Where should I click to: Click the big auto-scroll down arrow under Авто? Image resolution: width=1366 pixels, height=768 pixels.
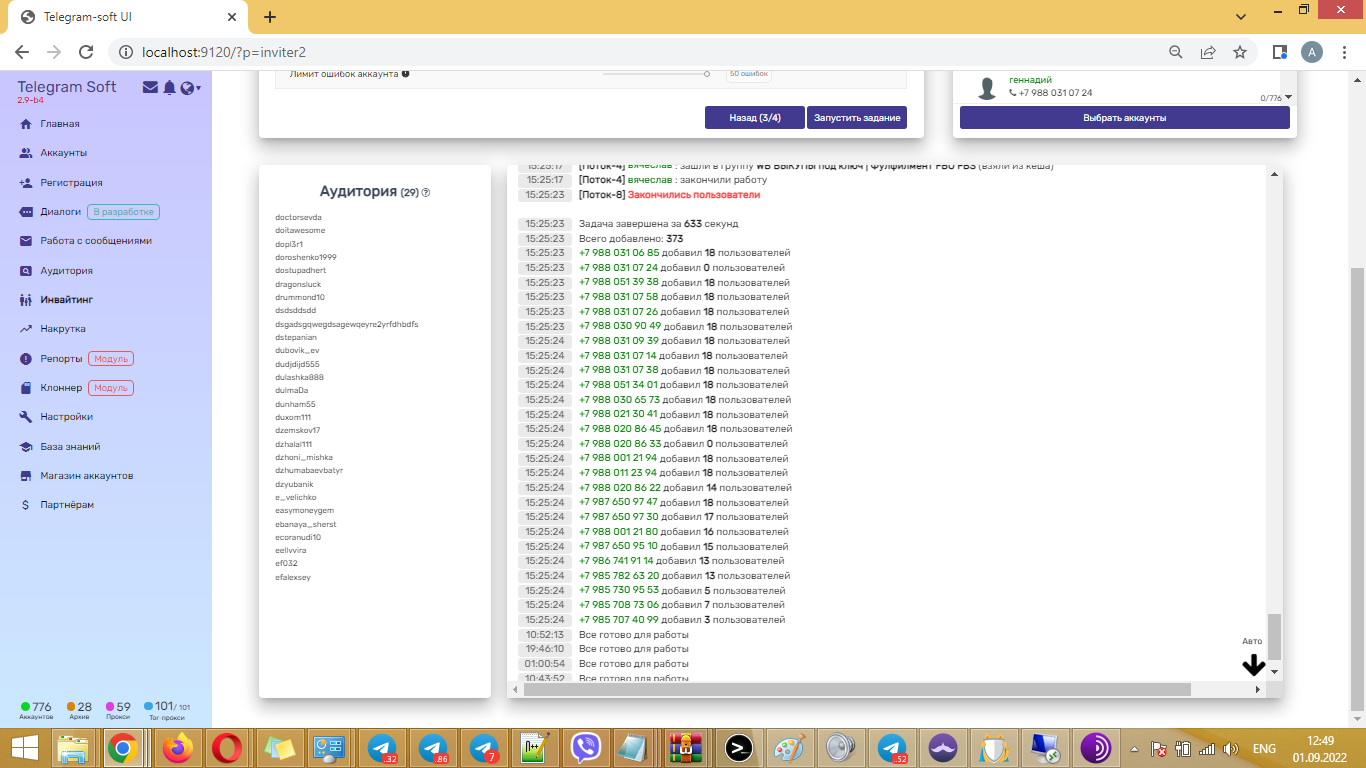pyautogui.click(x=1253, y=665)
